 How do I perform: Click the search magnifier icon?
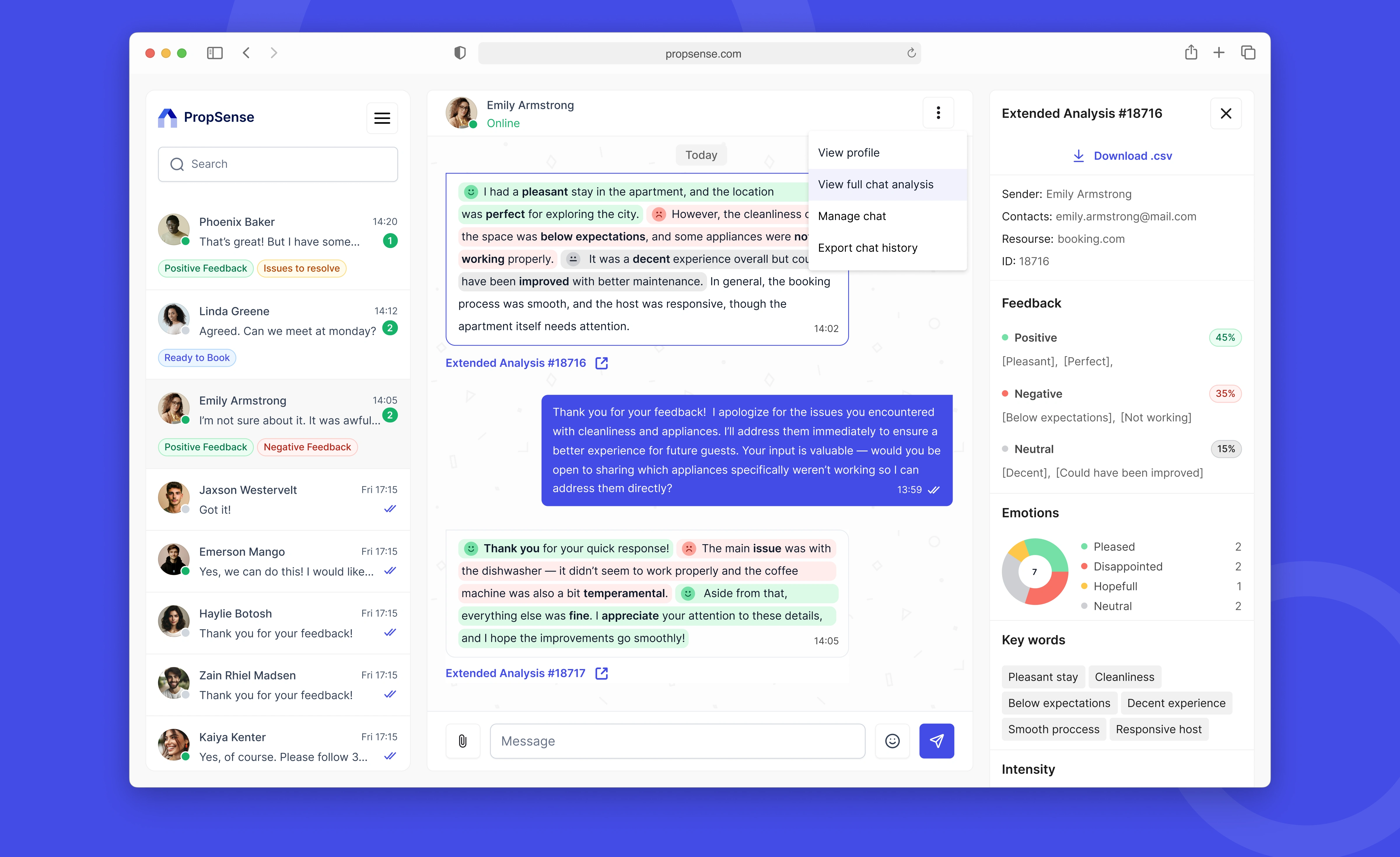[177, 164]
